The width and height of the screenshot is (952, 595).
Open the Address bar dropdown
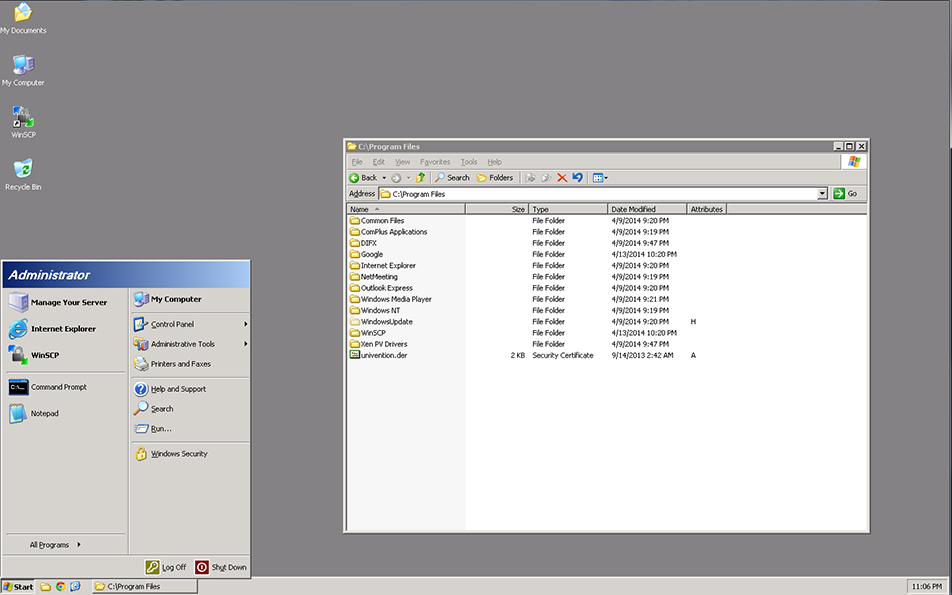822,193
